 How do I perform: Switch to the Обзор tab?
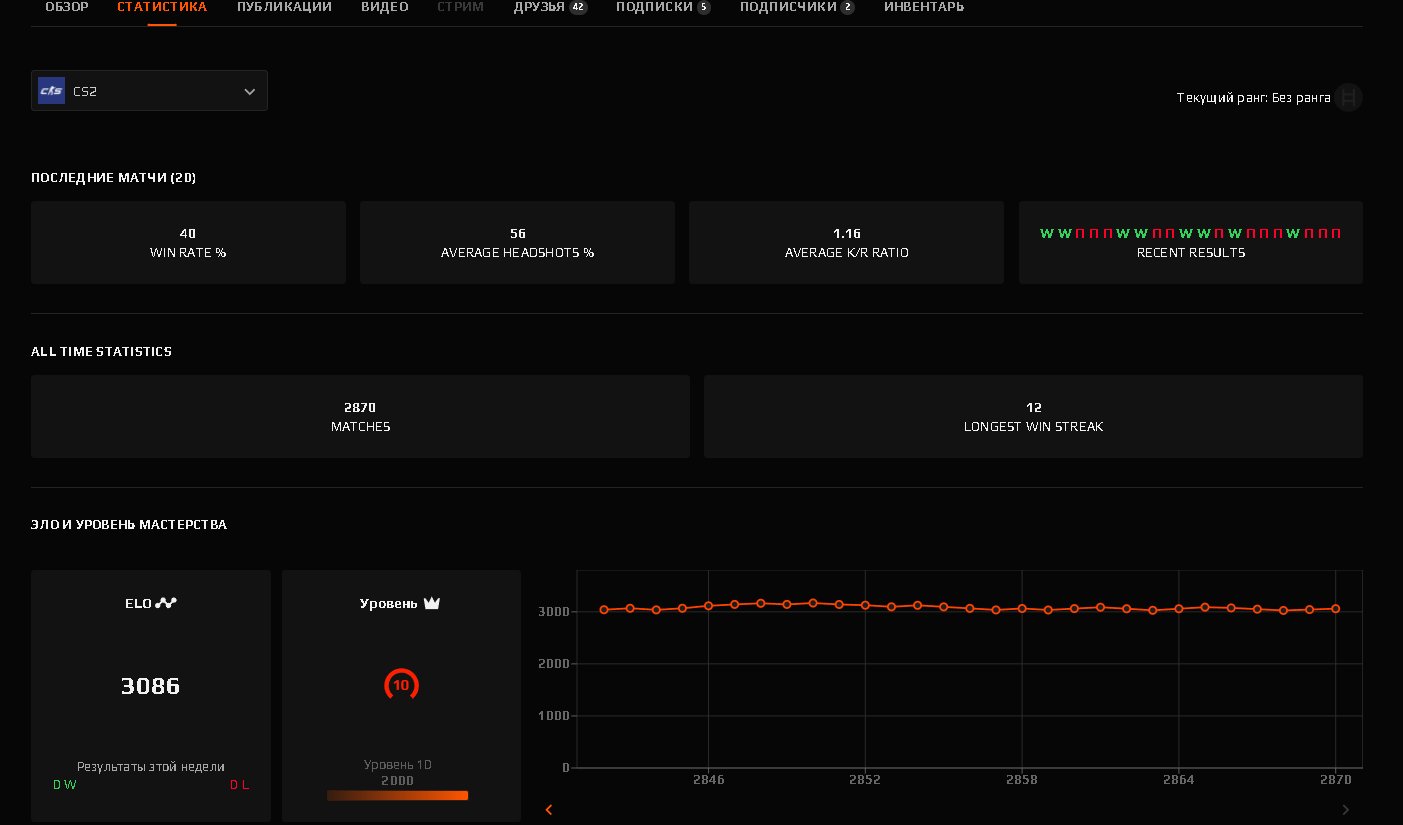pyautogui.click(x=67, y=7)
